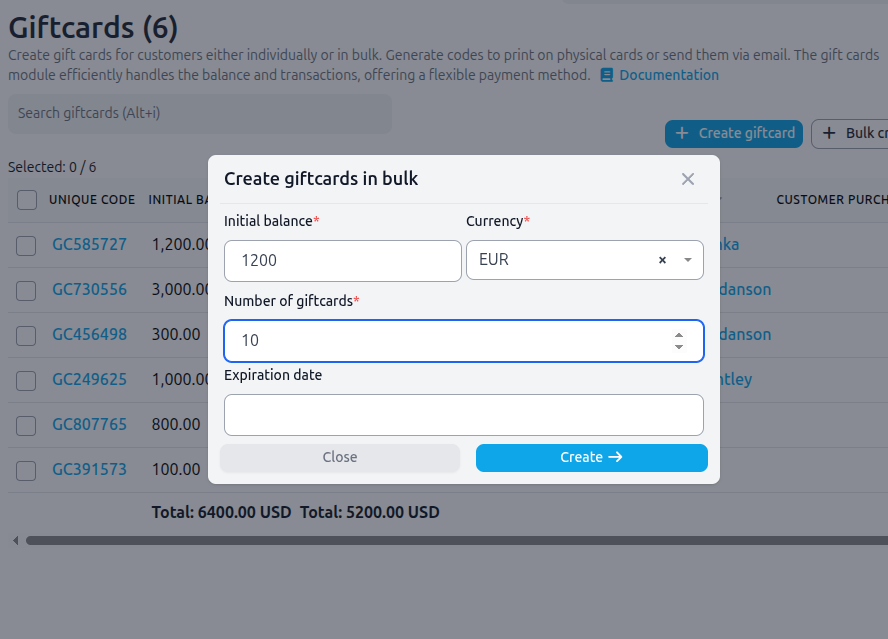Focus the Expiration date field

point(464,415)
